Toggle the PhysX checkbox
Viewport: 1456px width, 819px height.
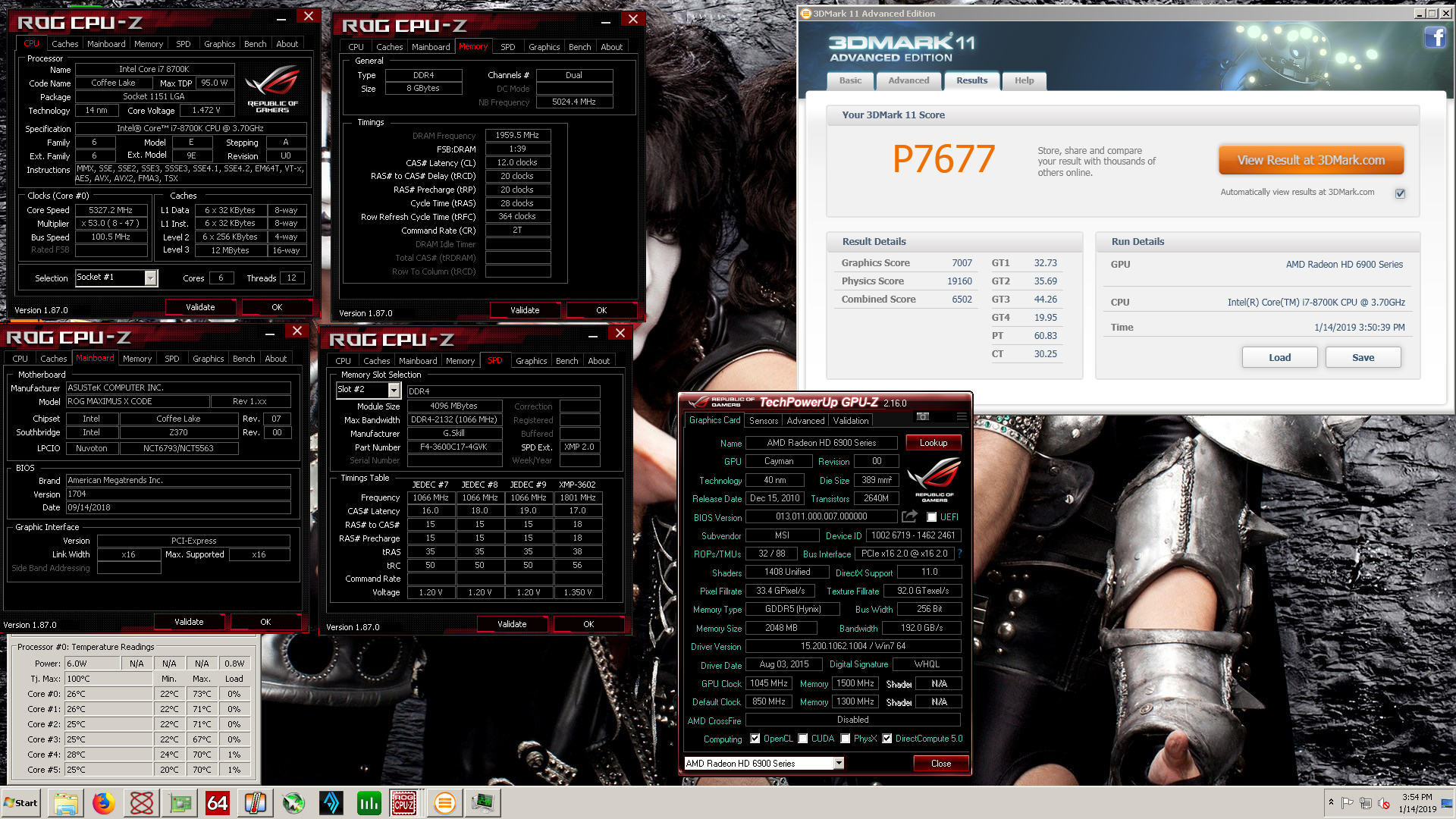pyautogui.click(x=846, y=739)
